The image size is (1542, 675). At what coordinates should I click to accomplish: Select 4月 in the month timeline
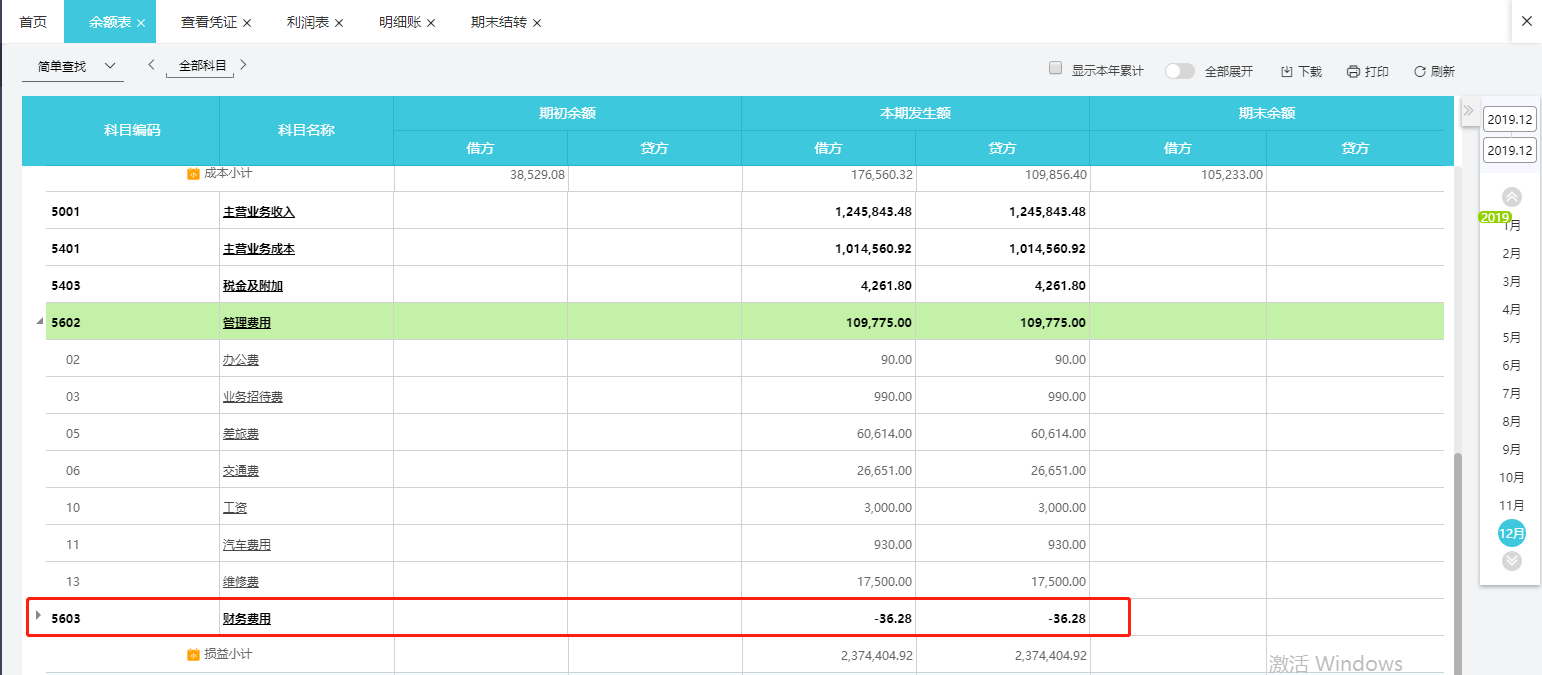coord(1512,310)
